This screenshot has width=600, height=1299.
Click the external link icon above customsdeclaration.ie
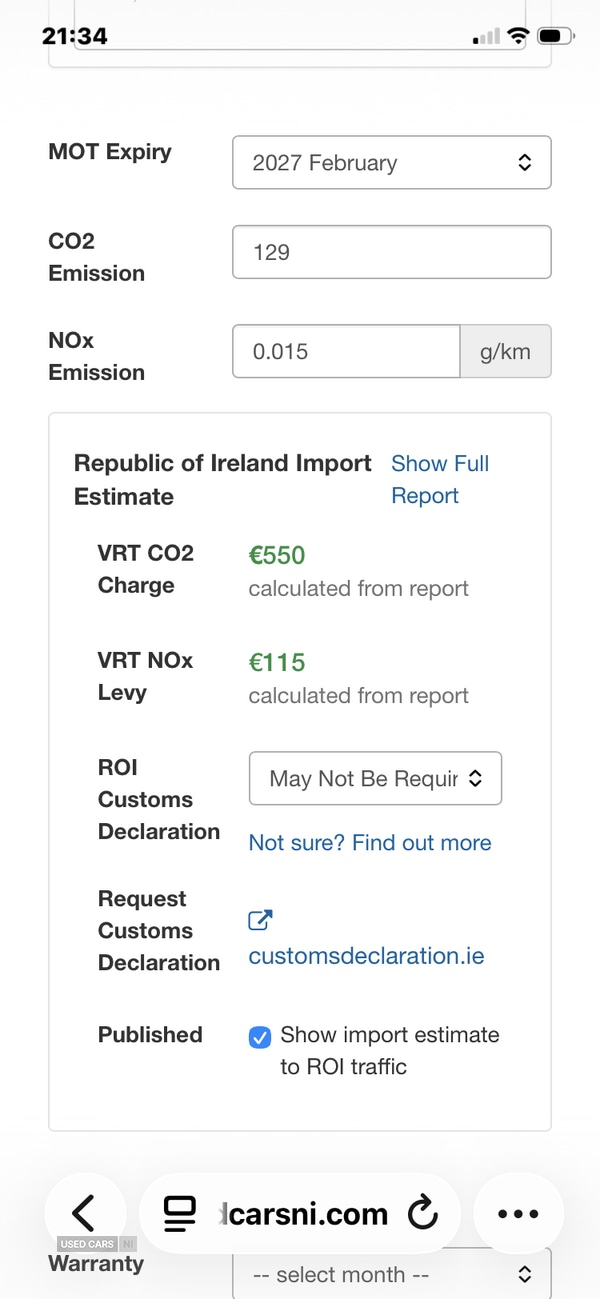[260, 921]
